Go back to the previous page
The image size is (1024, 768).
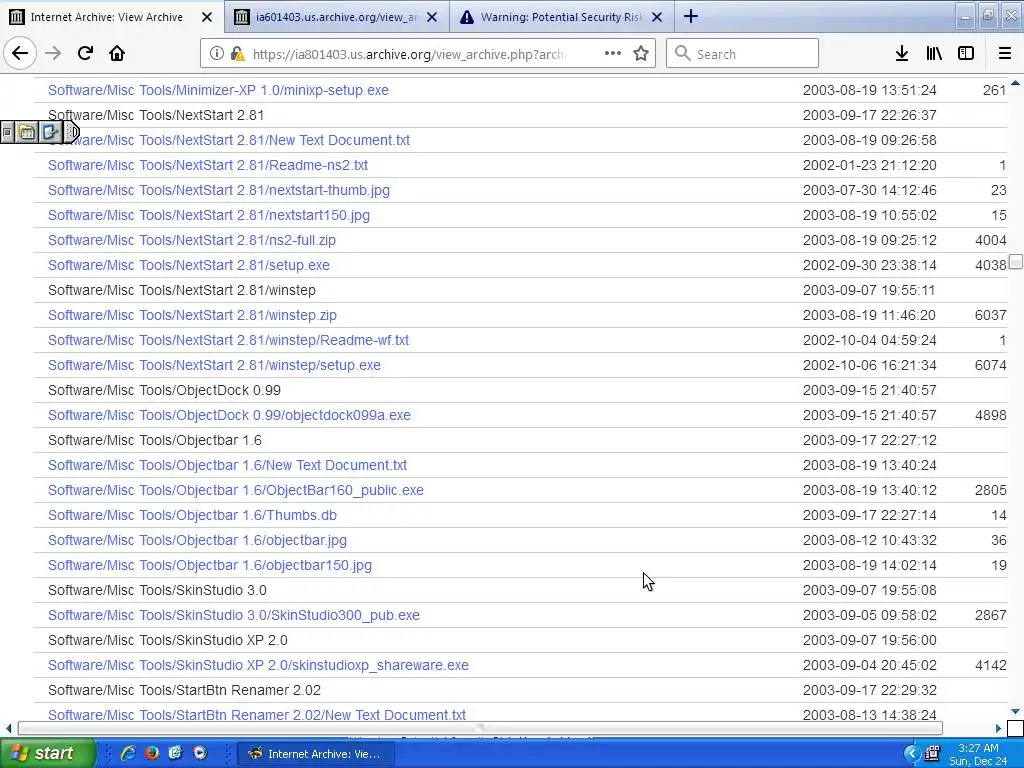pos(20,54)
